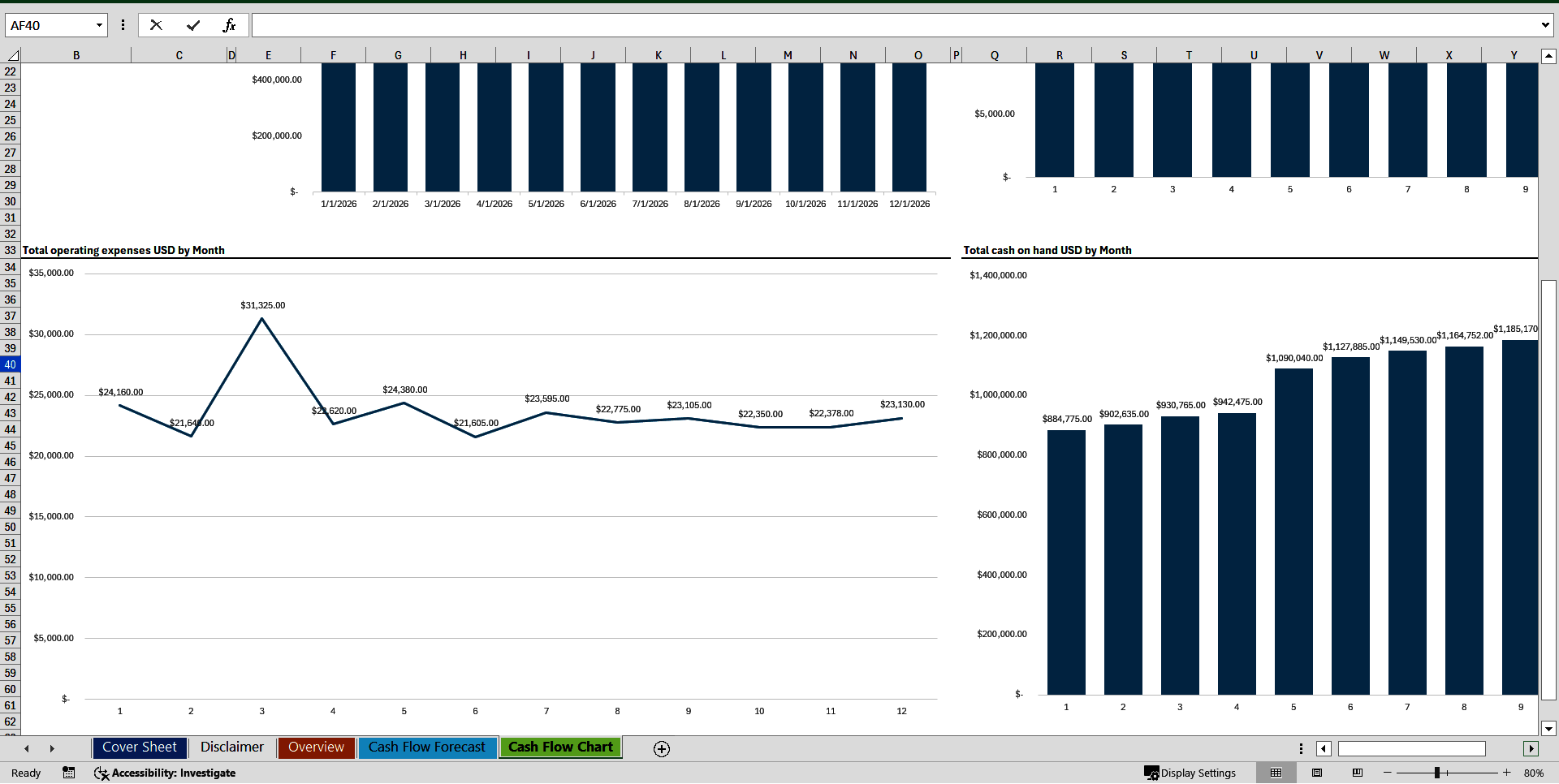The width and height of the screenshot is (1559, 784).
Task: Click the zoom level slider
Action: 1437,773
